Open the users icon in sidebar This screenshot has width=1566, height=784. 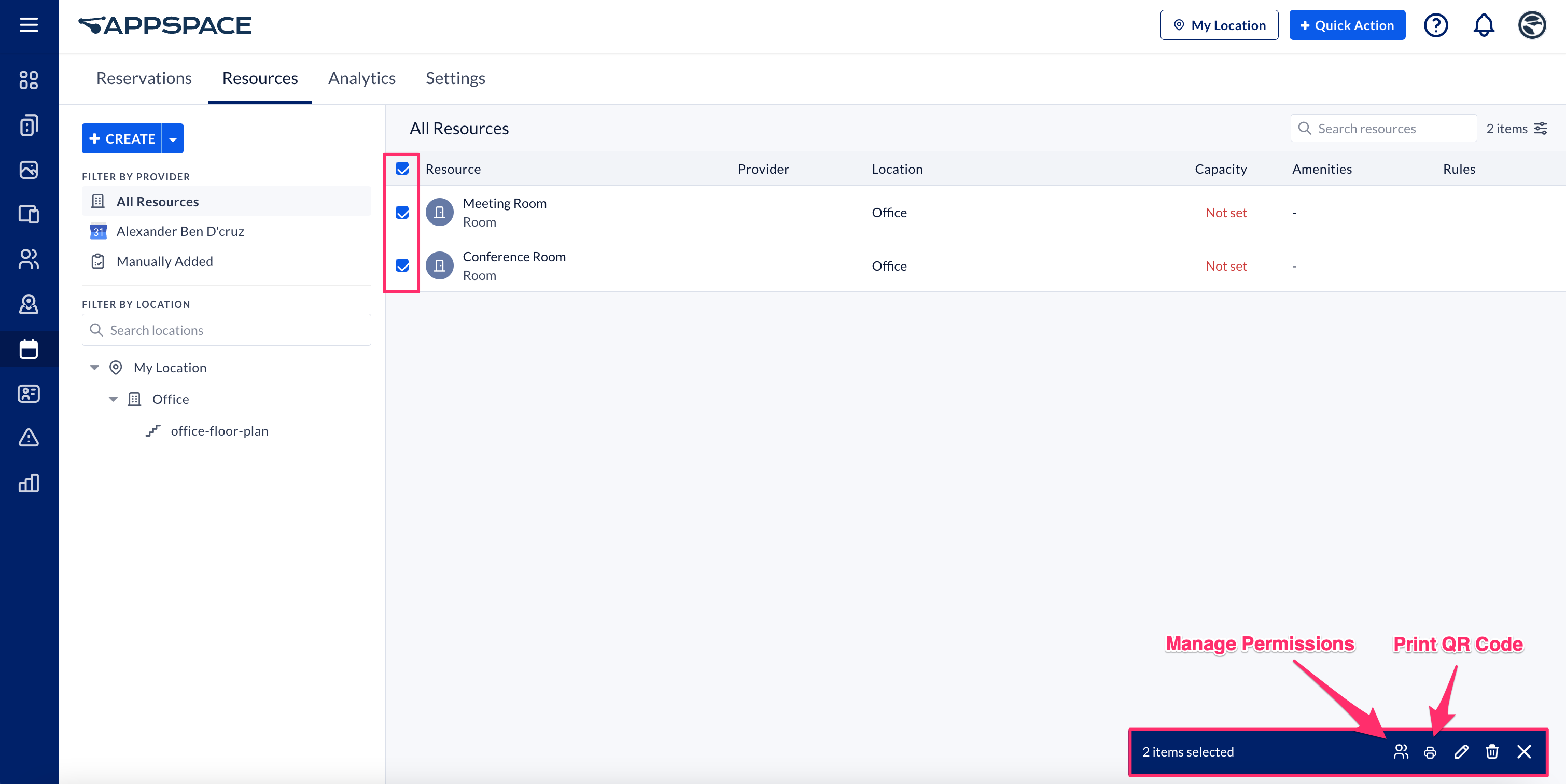point(29,259)
